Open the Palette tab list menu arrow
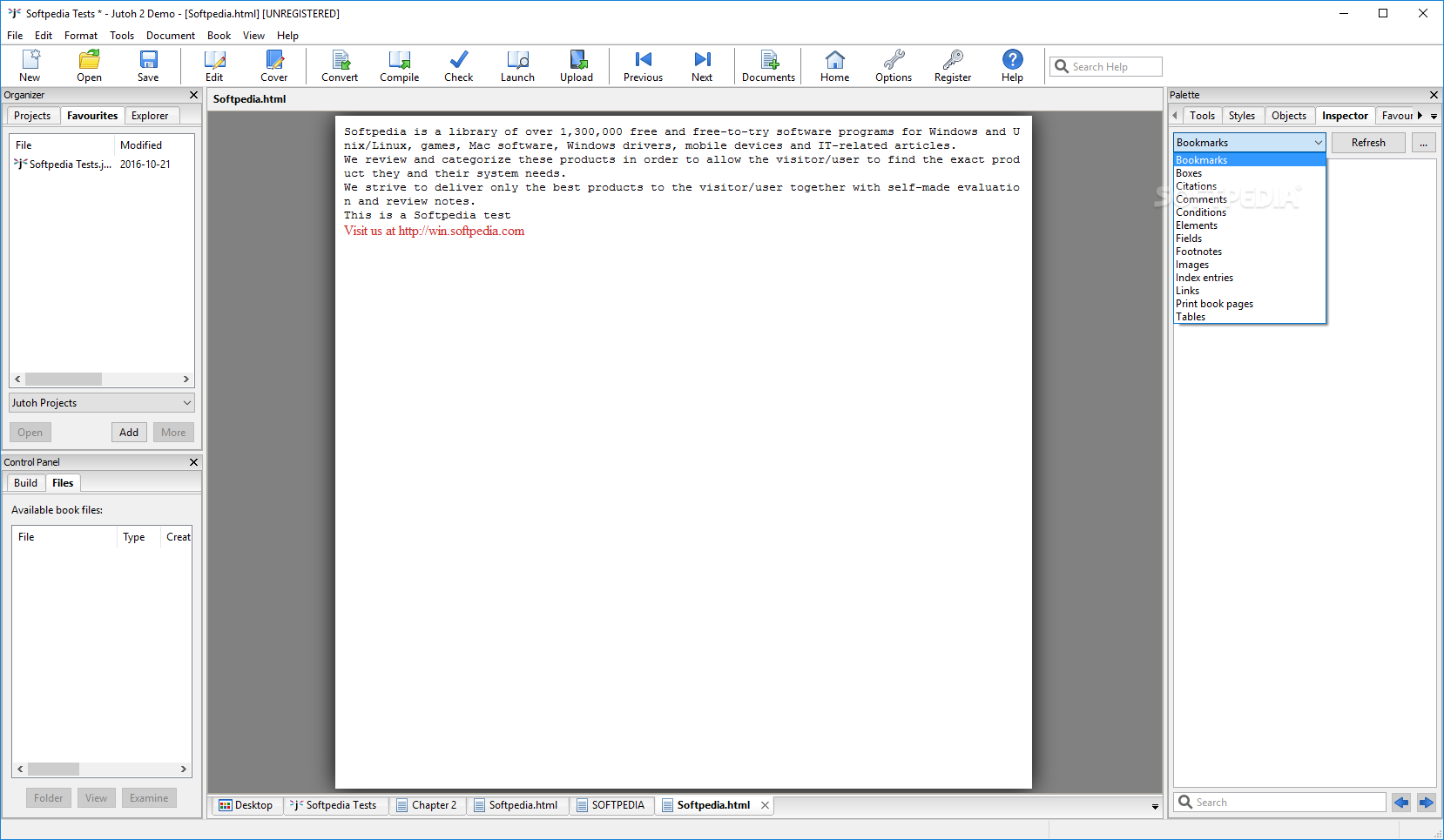This screenshot has width=1444, height=840. (x=1434, y=117)
